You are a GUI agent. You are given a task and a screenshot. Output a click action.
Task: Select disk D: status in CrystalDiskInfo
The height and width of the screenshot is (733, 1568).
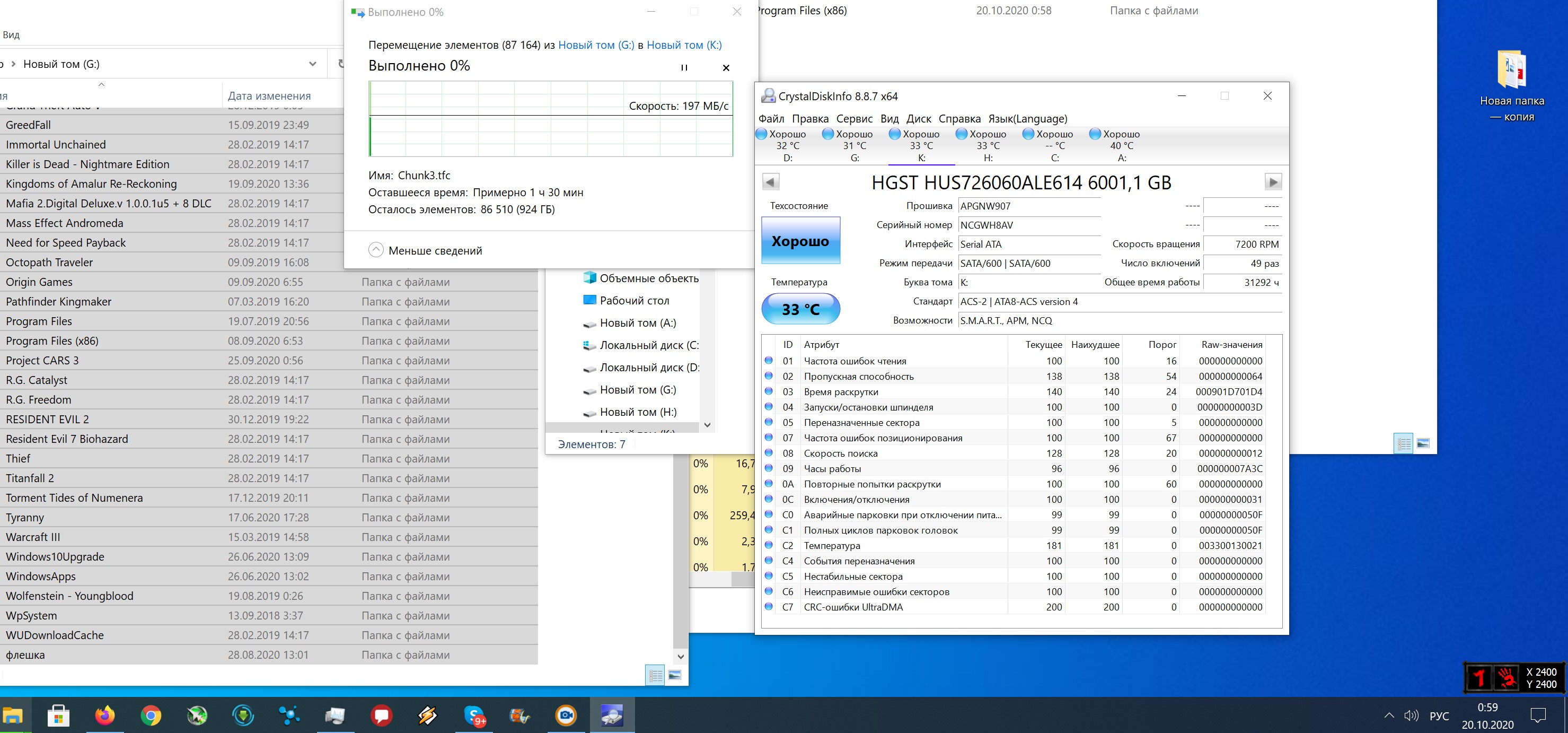pos(787,145)
